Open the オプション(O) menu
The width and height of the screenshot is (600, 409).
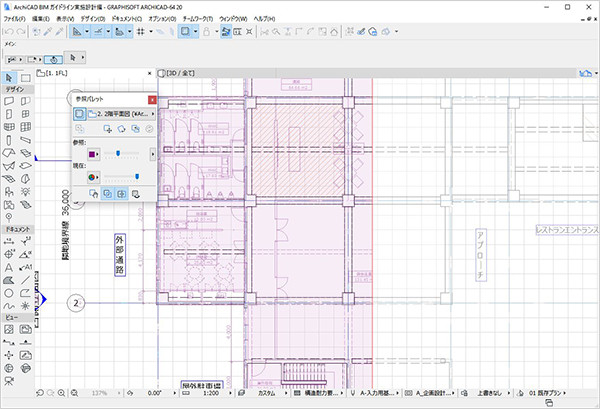point(162,18)
